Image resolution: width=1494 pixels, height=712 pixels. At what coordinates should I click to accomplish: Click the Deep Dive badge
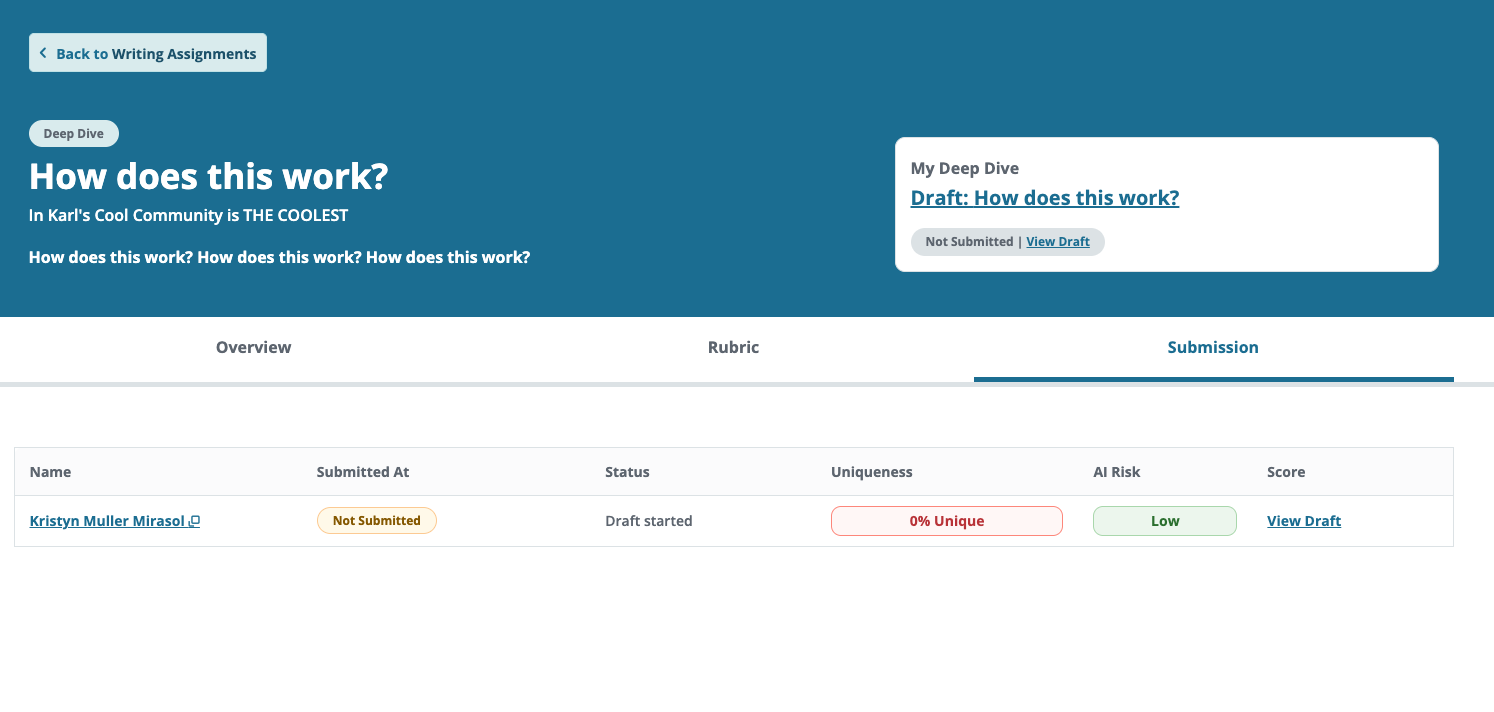coord(74,134)
